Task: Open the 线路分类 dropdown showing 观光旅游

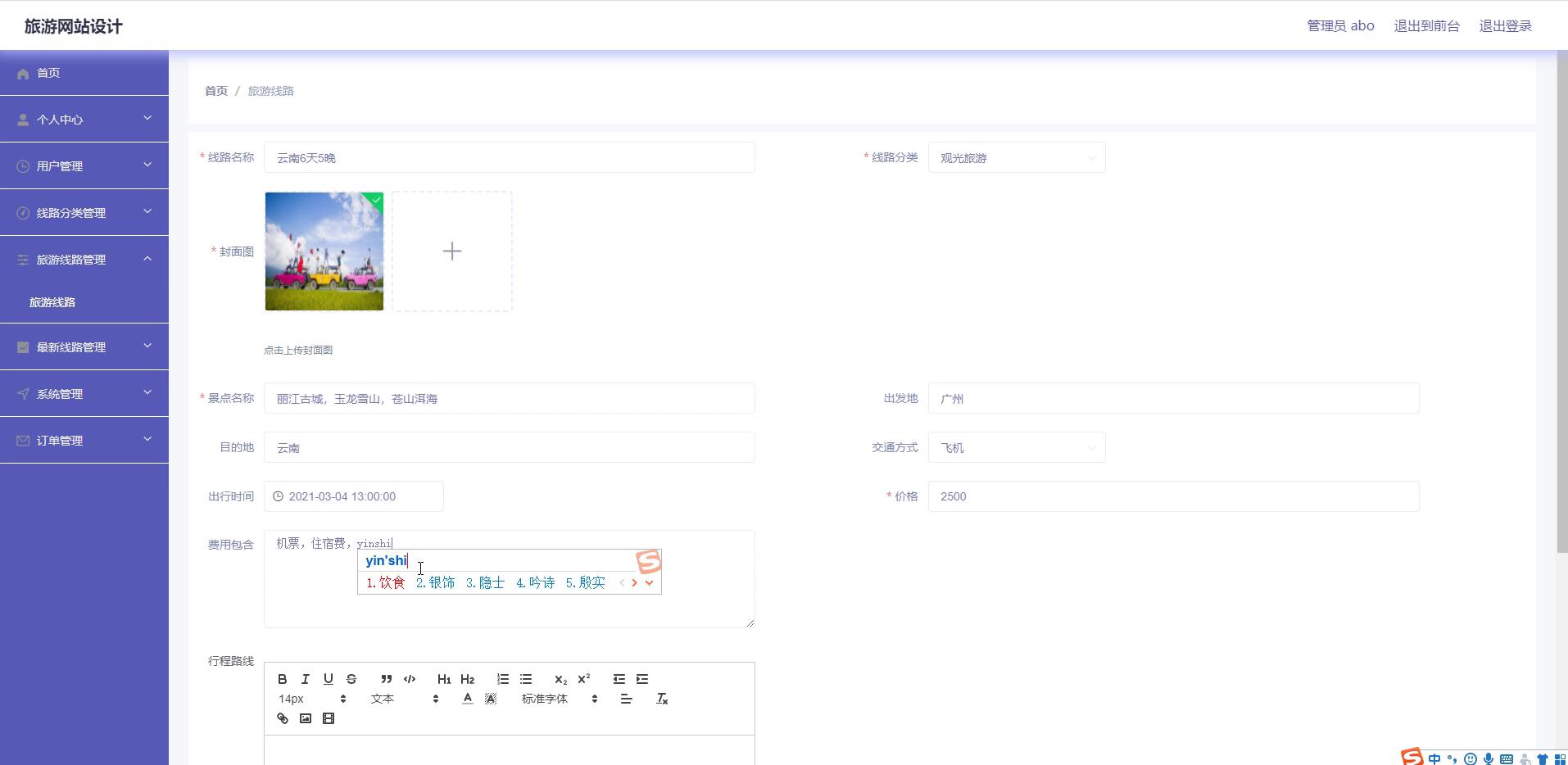Action: (1017, 158)
